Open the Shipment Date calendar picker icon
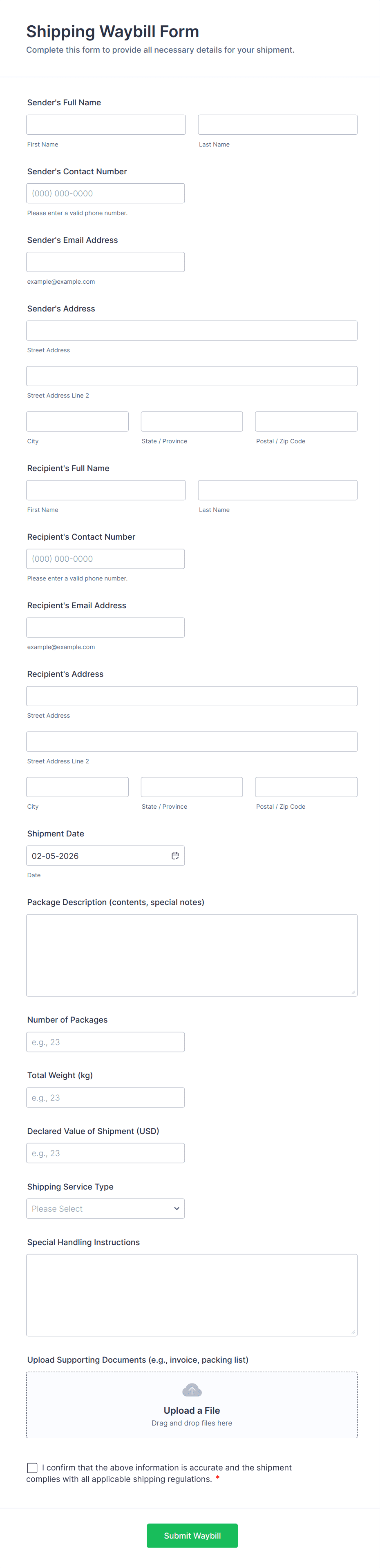Screen dimensions: 380x1568 pyautogui.click(x=175, y=855)
